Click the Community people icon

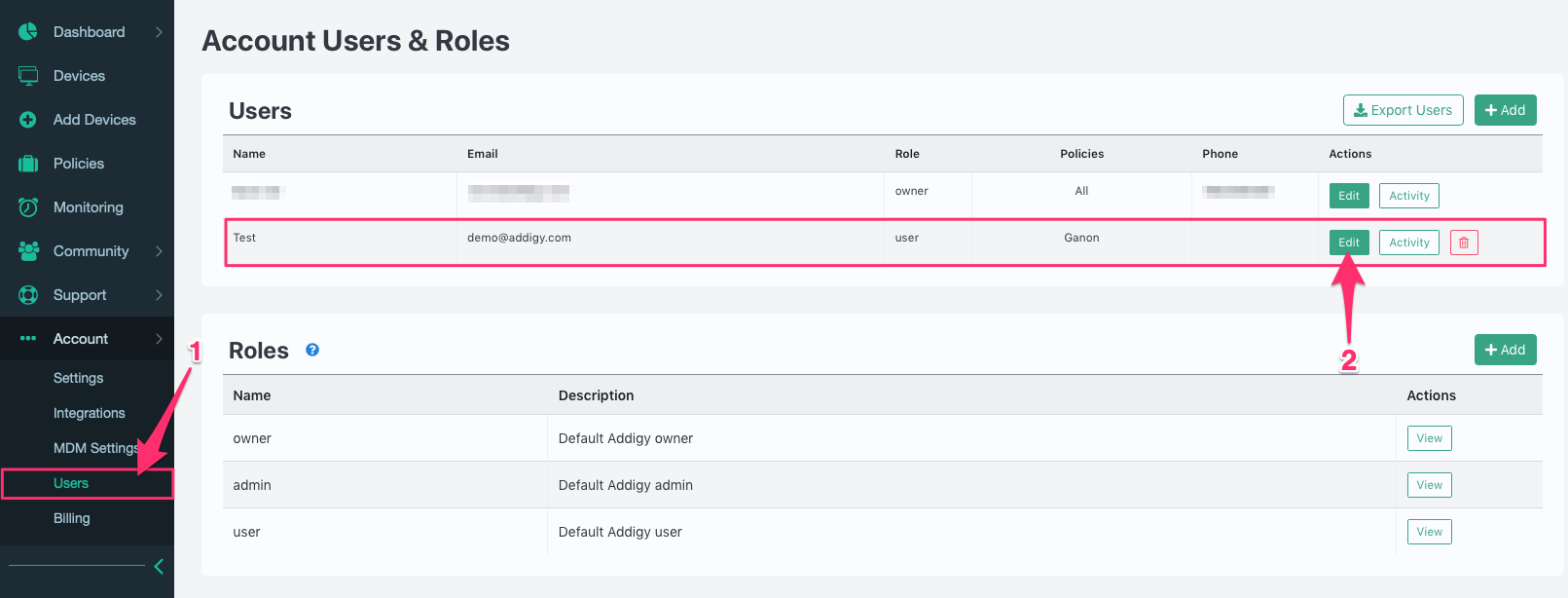coord(28,251)
